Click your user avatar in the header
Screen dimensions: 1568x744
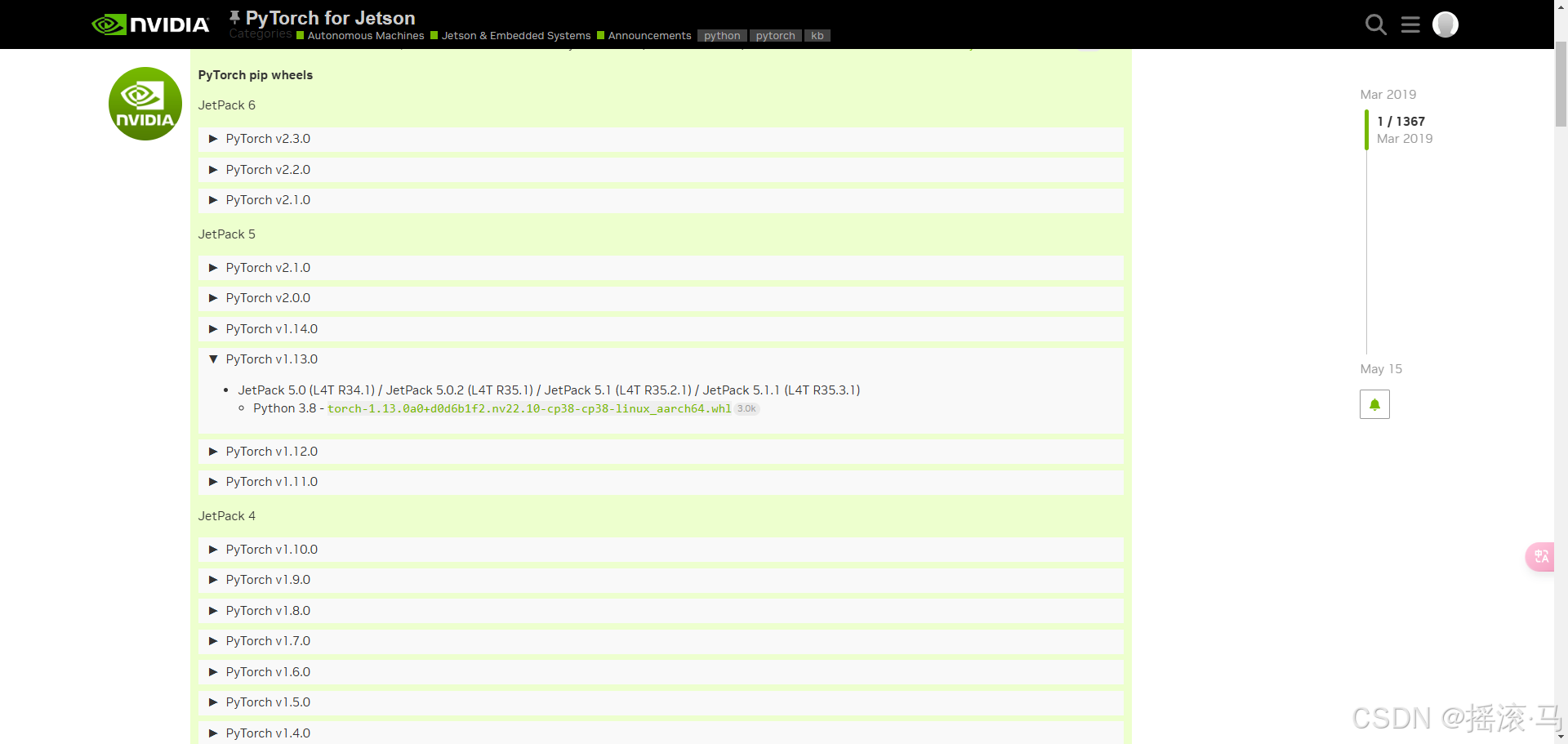point(1445,25)
